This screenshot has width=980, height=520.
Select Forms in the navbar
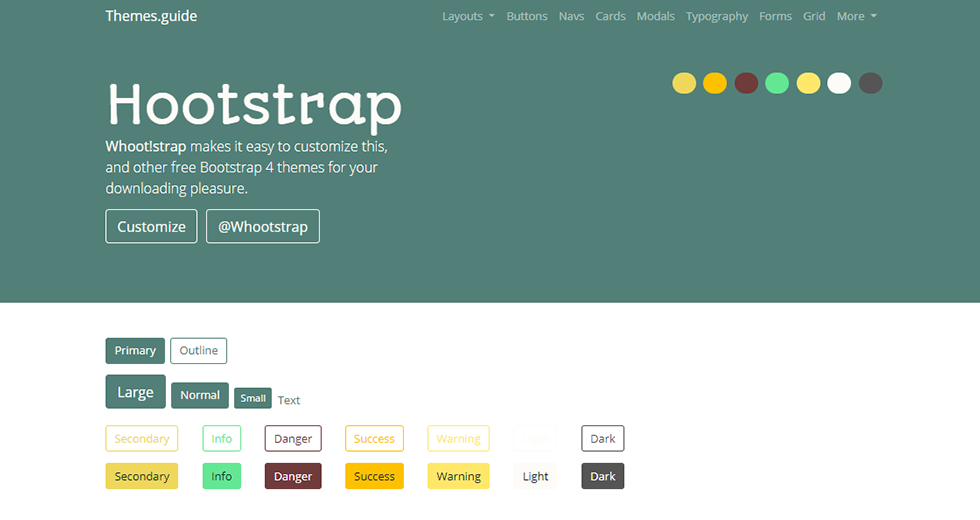tap(776, 16)
